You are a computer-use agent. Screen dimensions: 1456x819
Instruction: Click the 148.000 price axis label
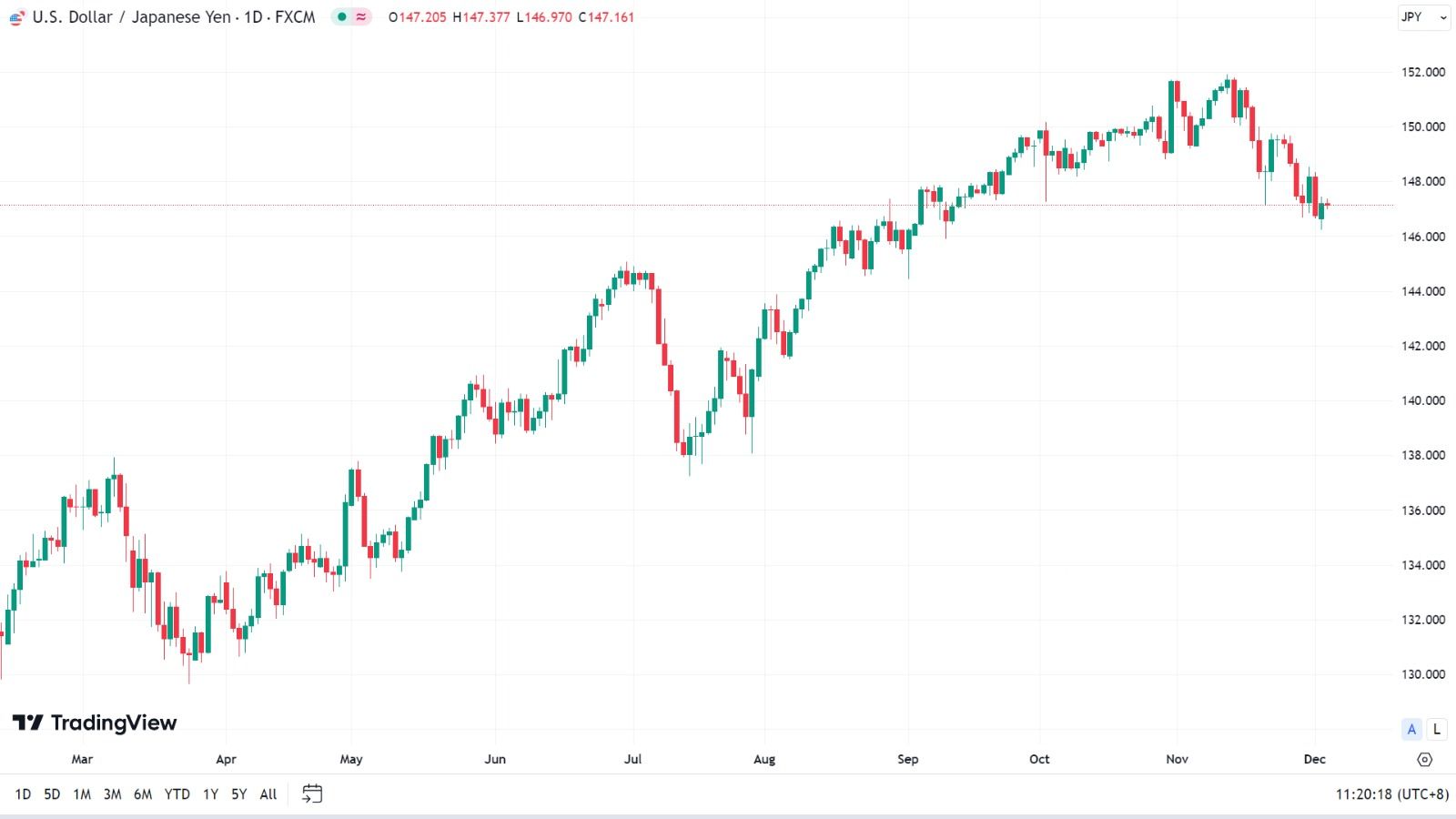pyautogui.click(x=1423, y=181)
